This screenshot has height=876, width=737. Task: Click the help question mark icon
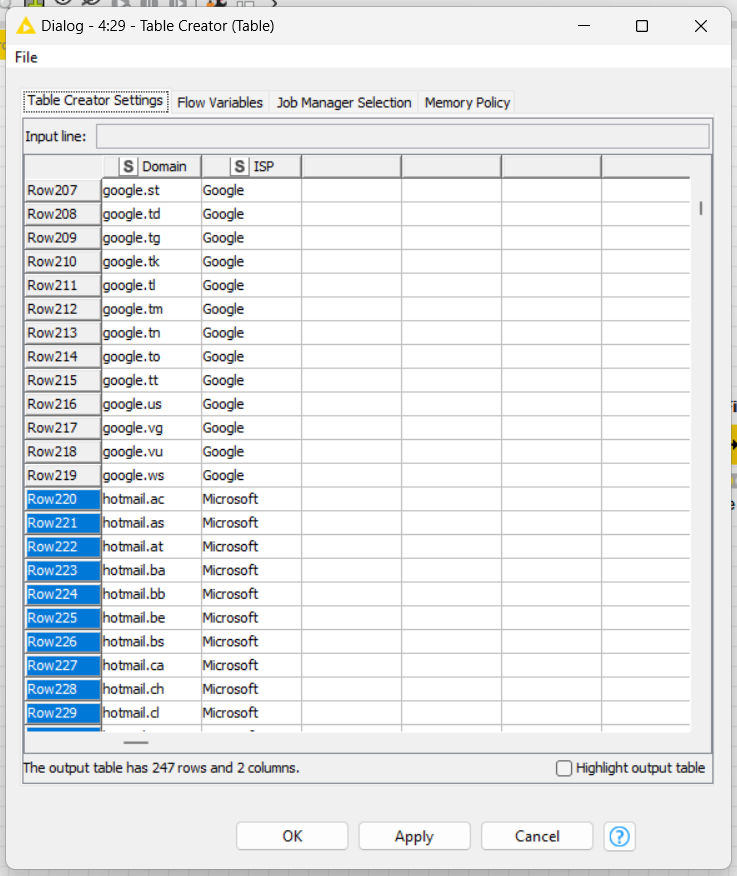tap(619, 836)
